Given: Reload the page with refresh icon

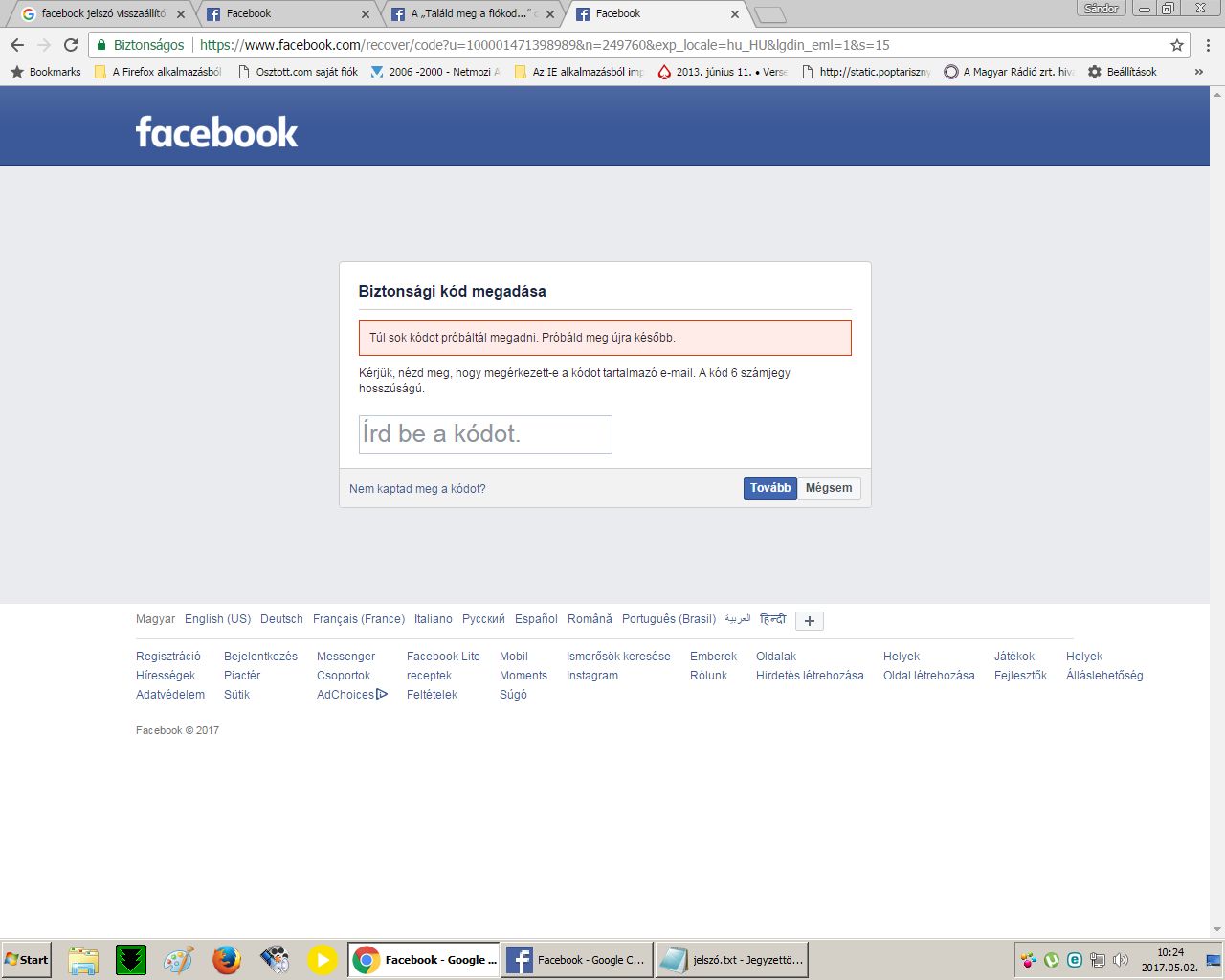Looking at the screenshot, I should click(x=71, y=45).
